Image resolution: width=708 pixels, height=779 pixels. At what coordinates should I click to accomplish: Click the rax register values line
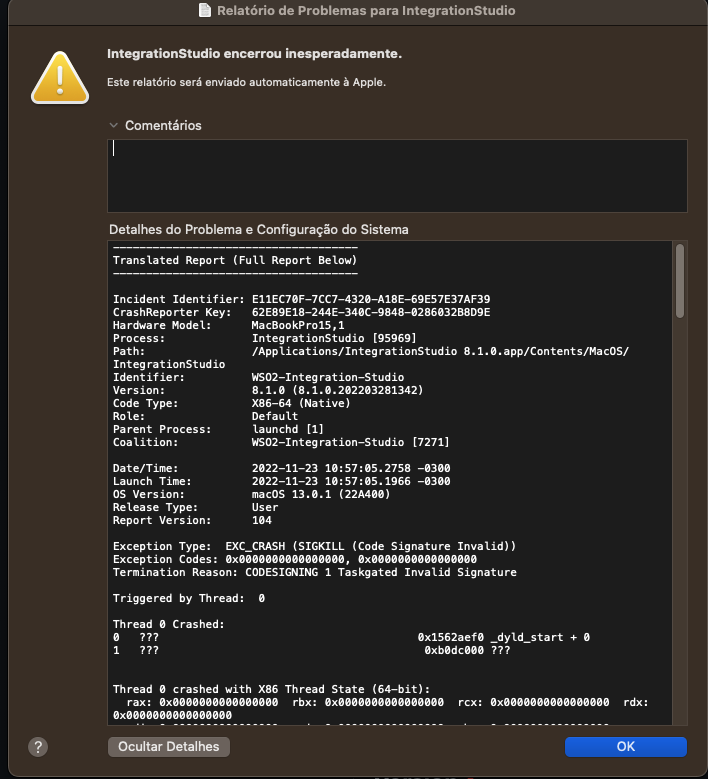point(381,708)
